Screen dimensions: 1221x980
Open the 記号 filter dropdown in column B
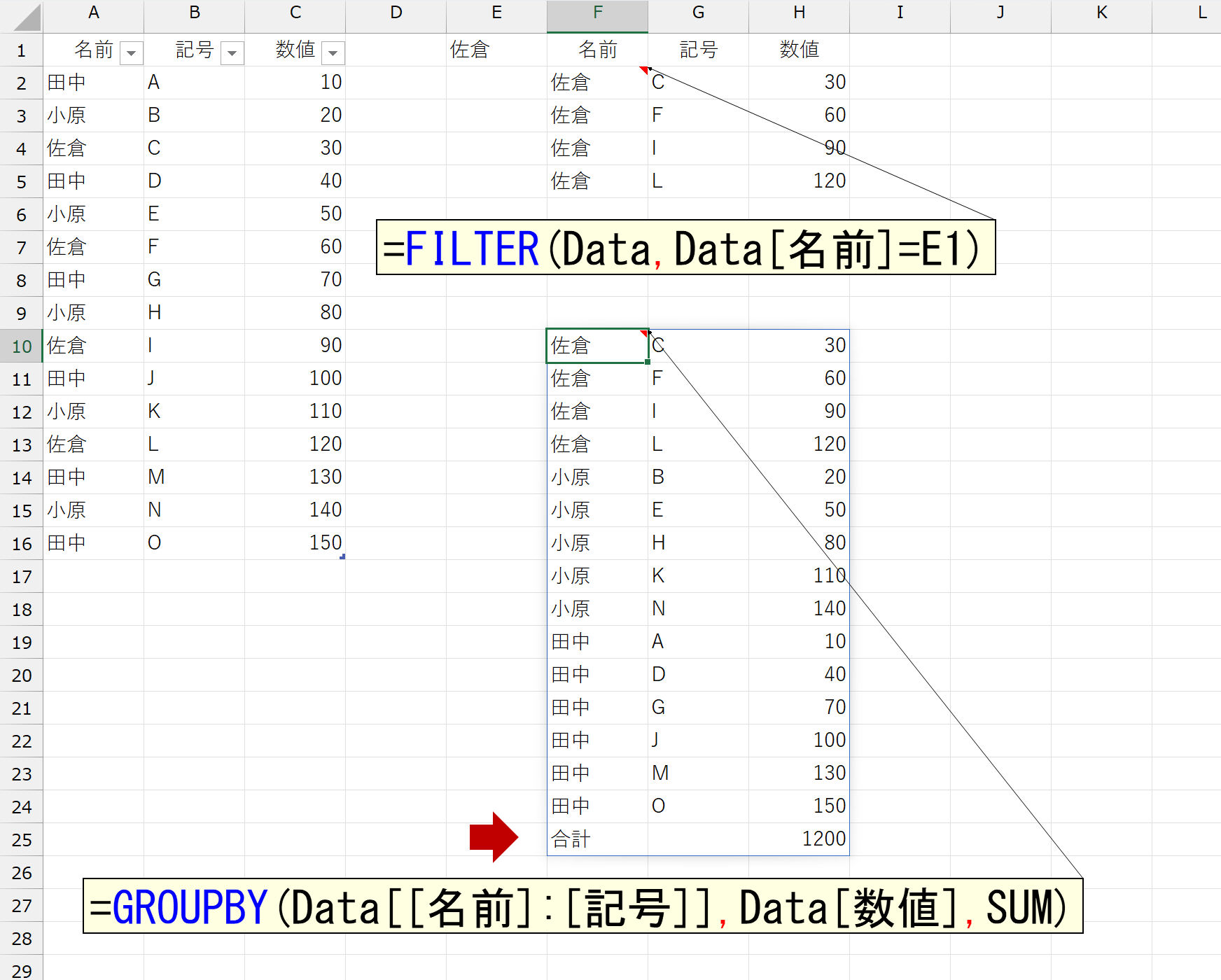(x=232, y=53)
